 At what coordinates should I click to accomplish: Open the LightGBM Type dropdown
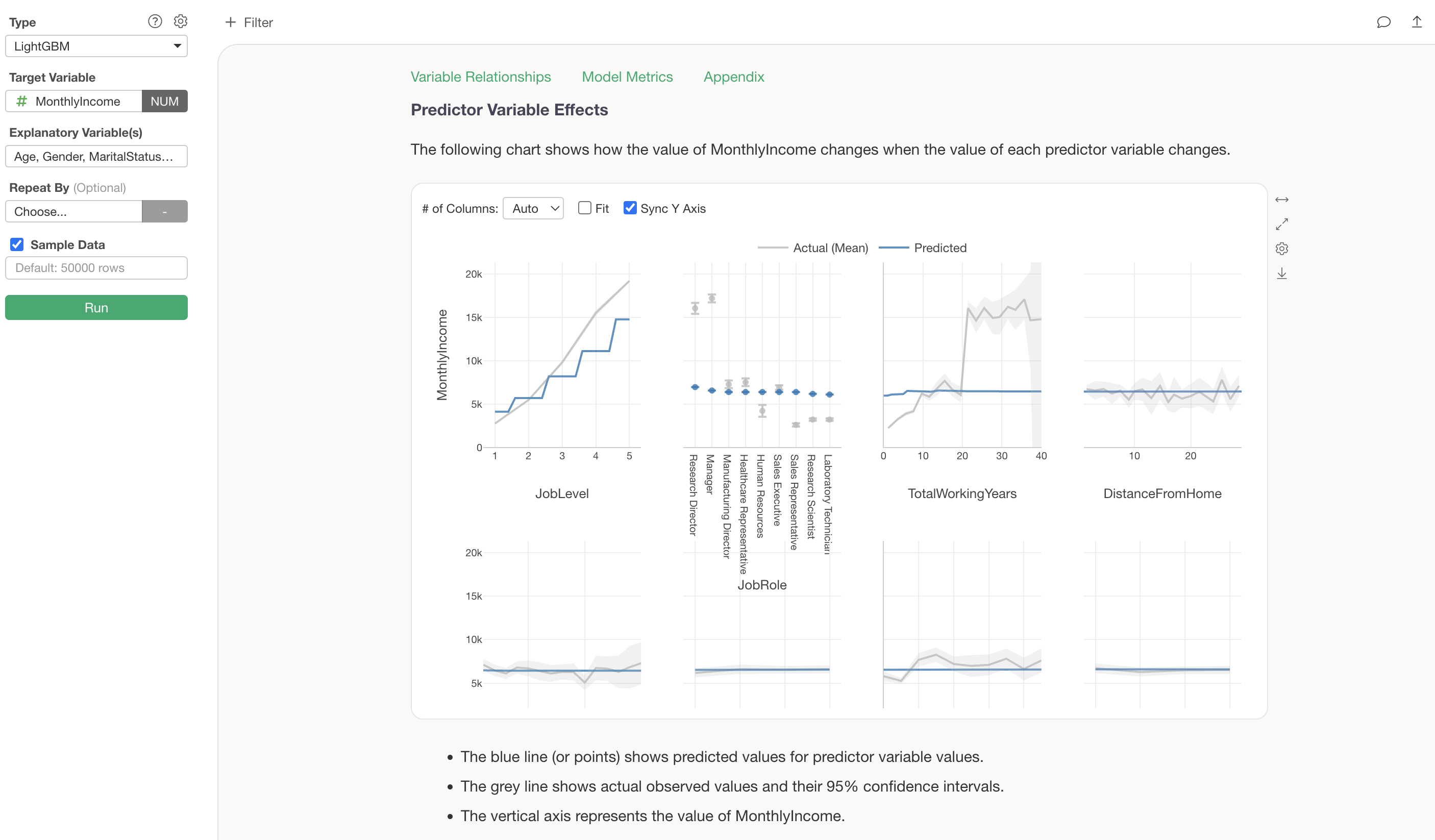[x=96, y=46]
